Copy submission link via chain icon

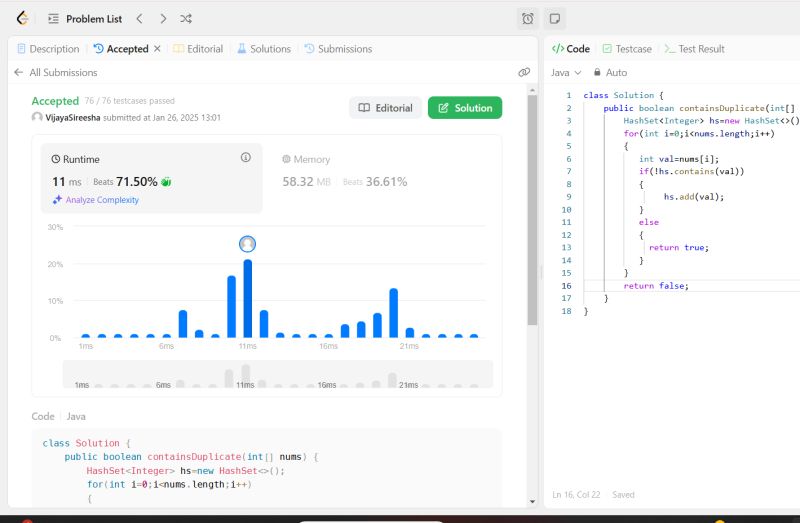click(524, 72)
